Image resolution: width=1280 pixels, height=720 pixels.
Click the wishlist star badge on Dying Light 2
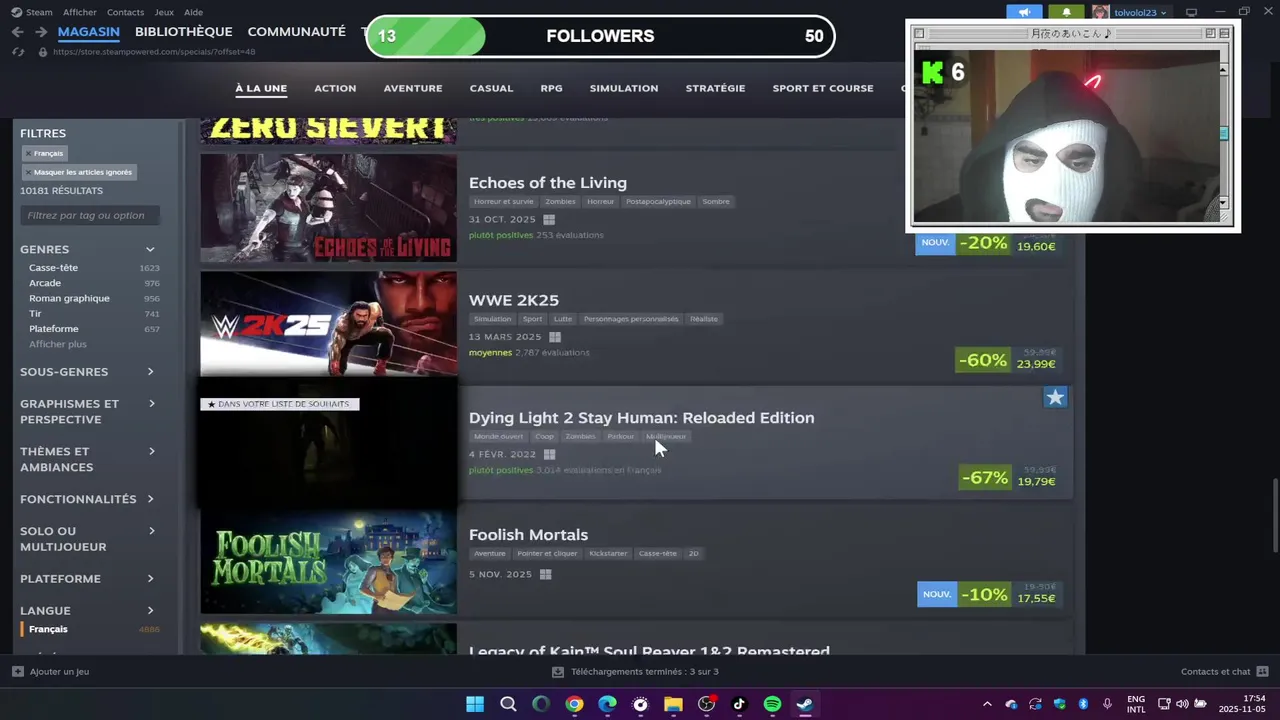(x=1055, y=398)
